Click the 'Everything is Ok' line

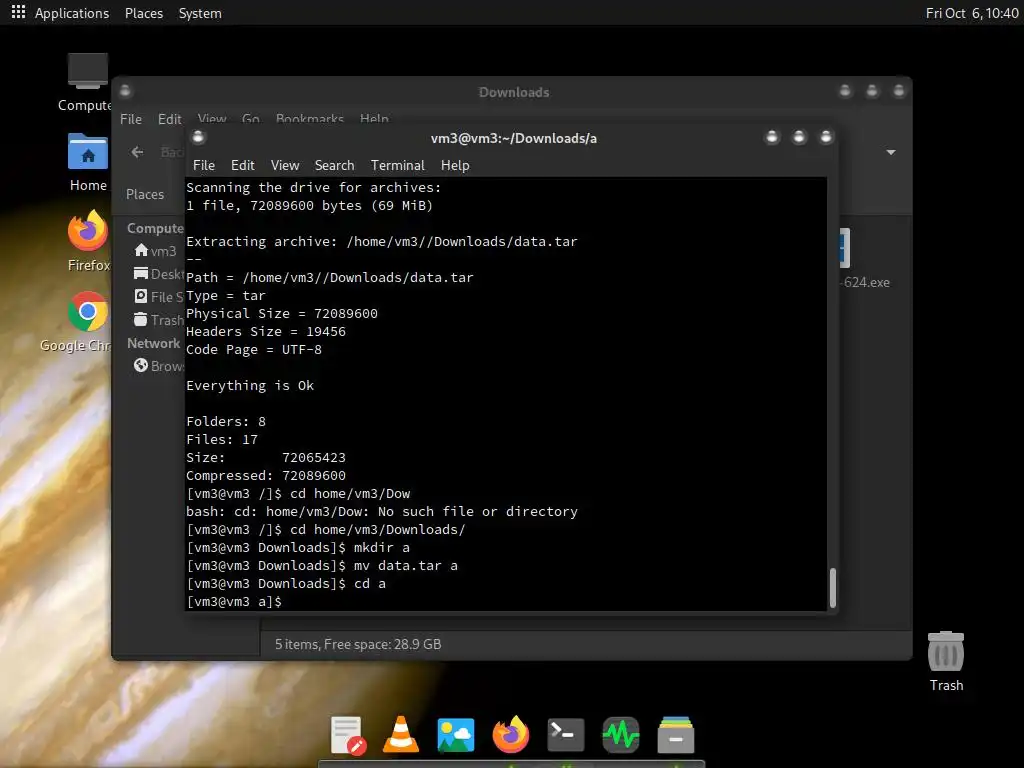[x=250, y=385]
